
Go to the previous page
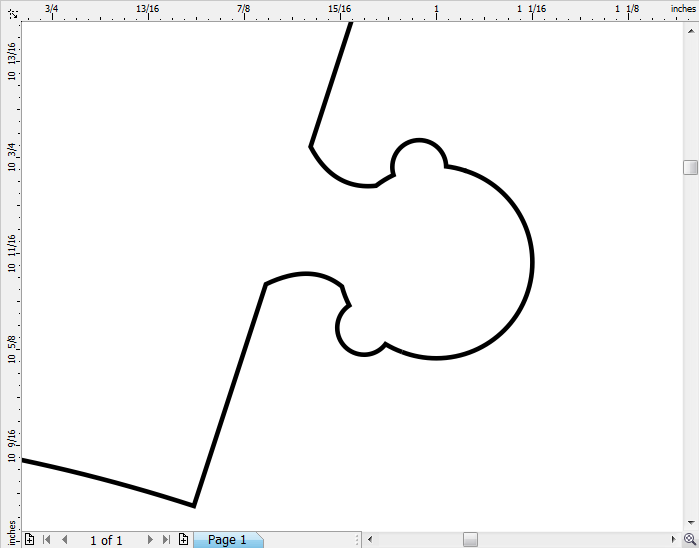[x=65, y=540]
